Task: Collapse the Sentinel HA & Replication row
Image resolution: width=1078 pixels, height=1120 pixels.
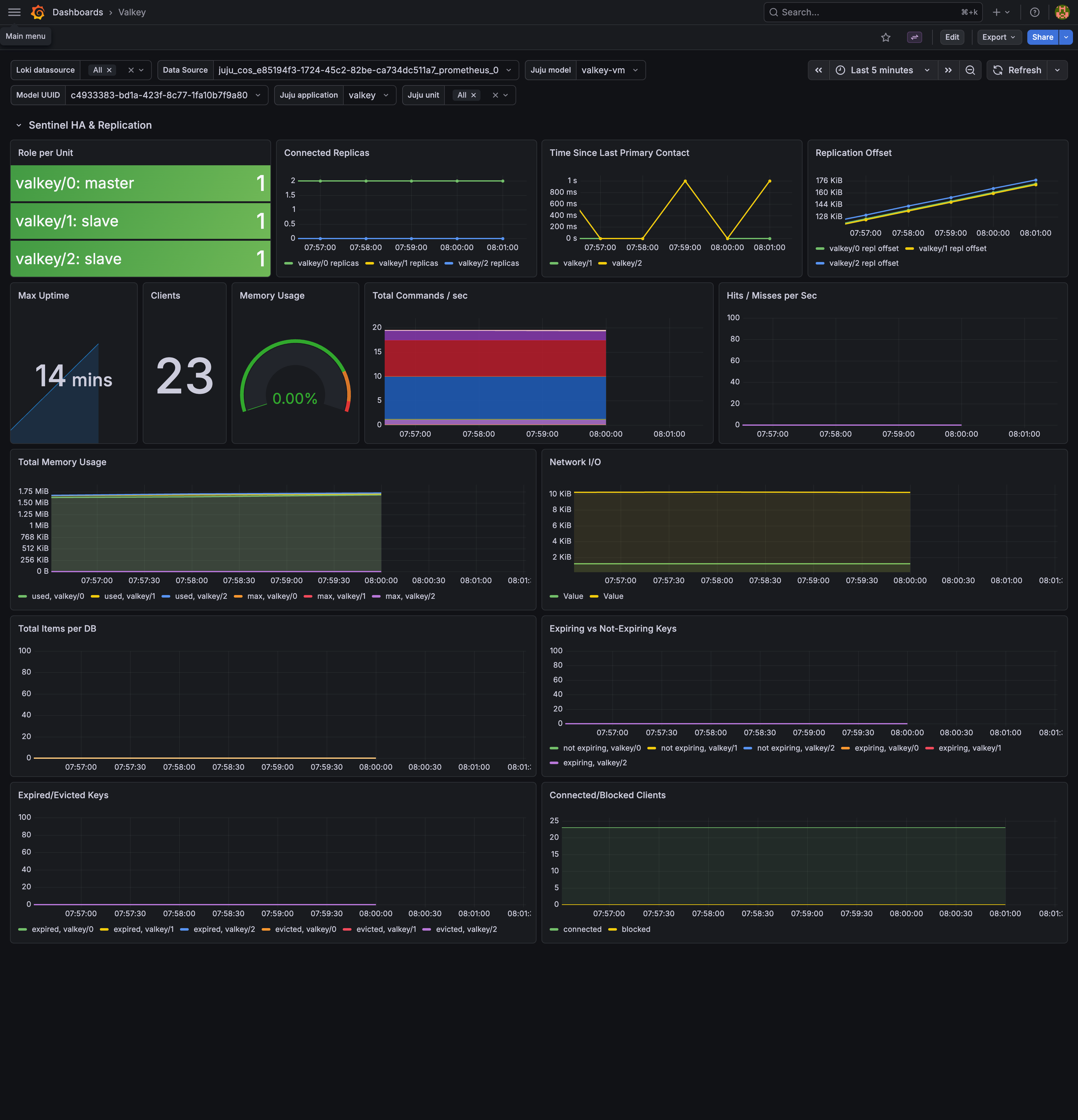Action: pos(19,125)
